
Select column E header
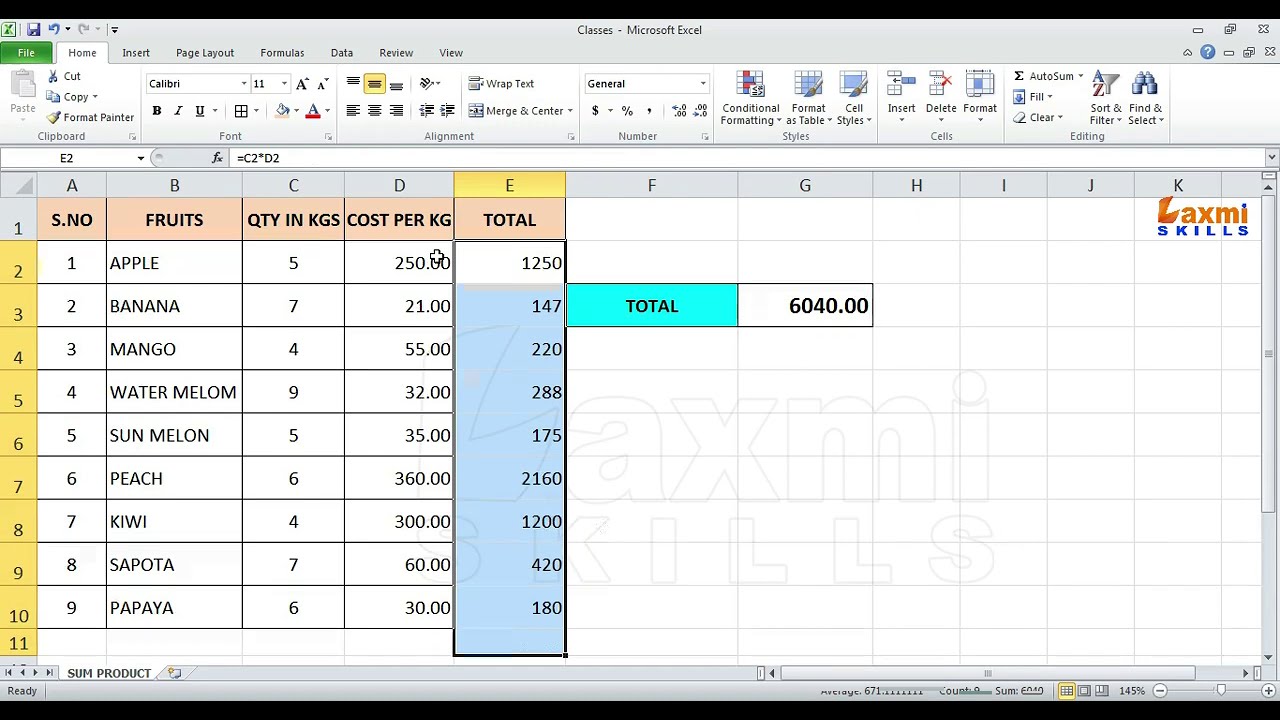tap(509, 186)
